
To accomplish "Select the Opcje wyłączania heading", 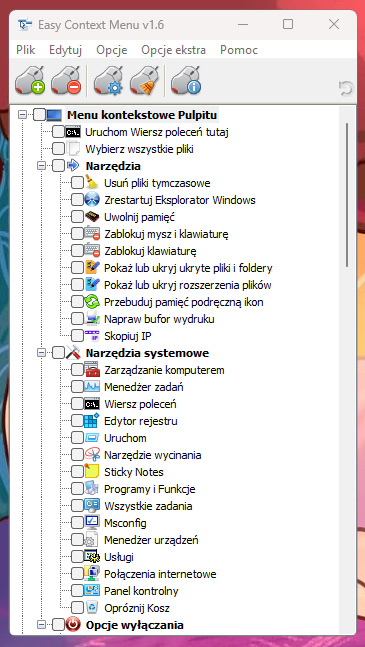I will pos(134,625).
